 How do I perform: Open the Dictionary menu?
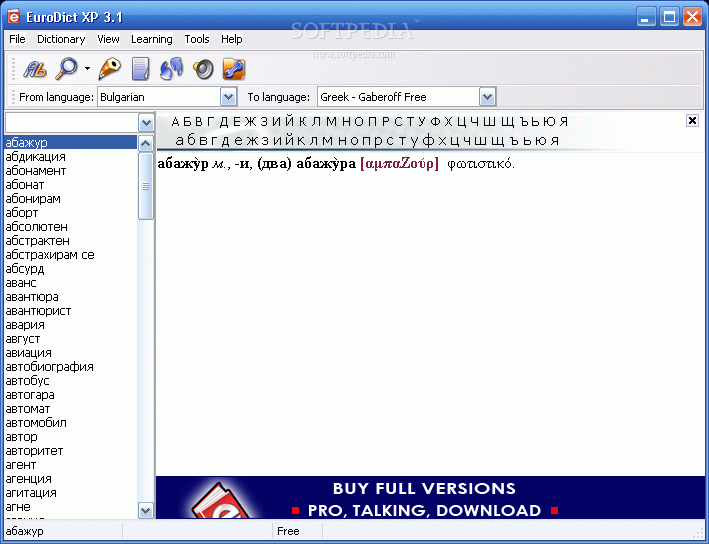coord(61,39)
